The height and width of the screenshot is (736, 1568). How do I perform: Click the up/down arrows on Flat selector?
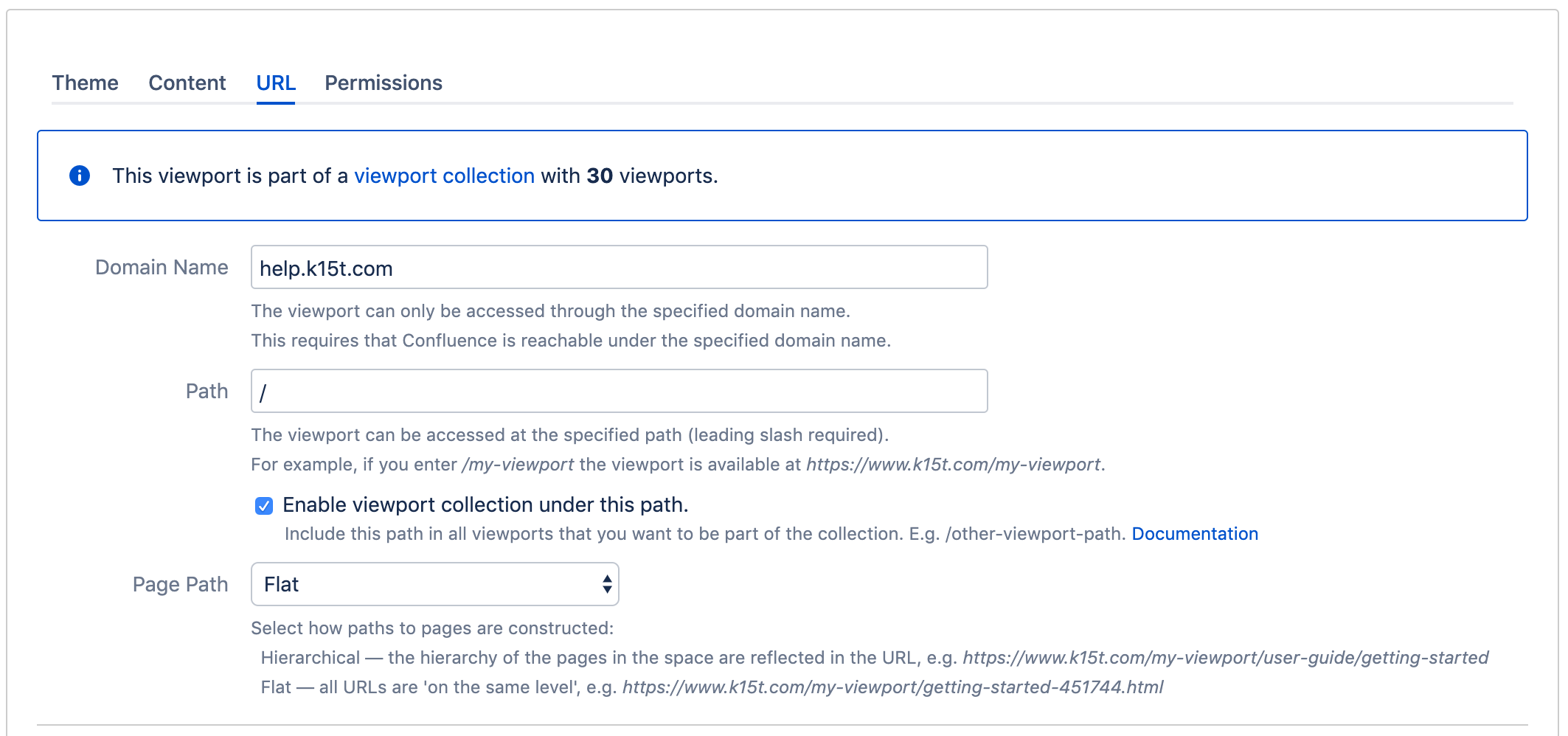click(x=606, y=584)
